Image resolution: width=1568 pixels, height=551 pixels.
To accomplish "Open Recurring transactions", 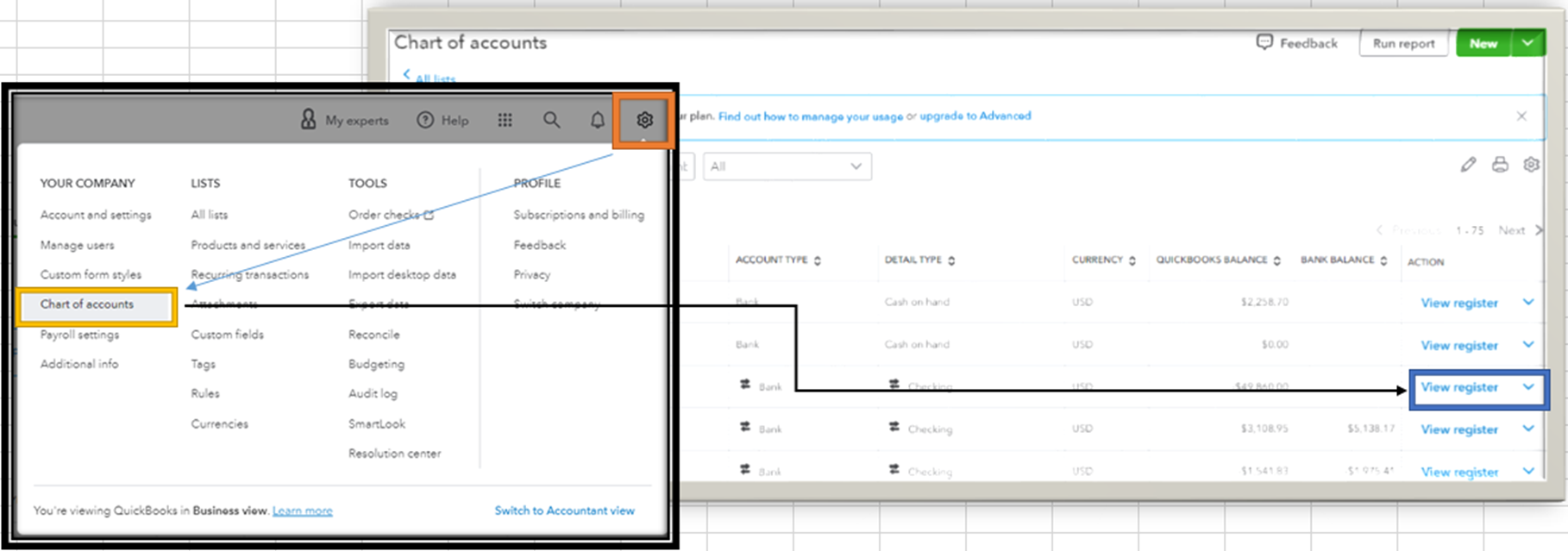I will pos(250,274).
